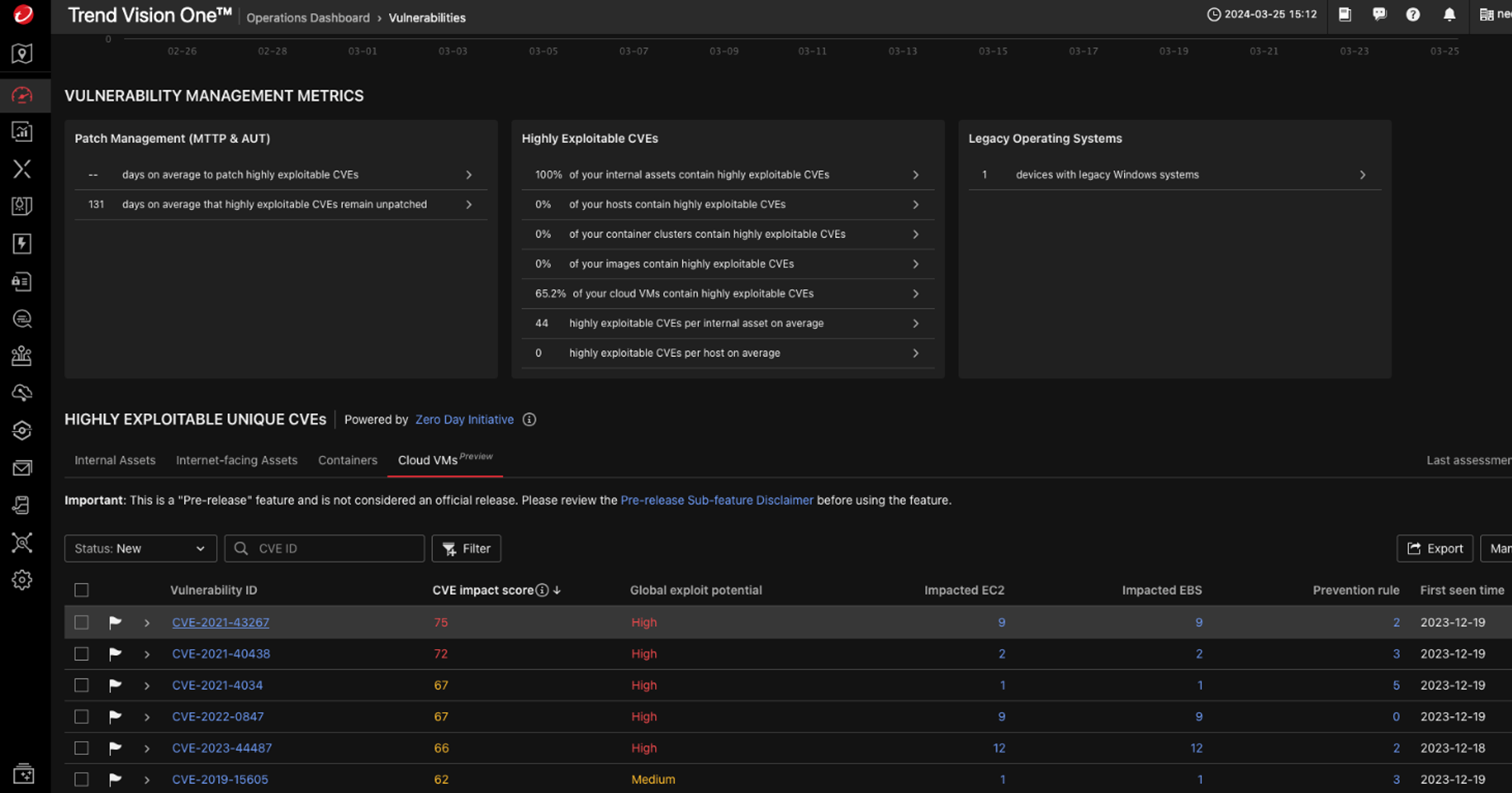Click the lightning bolt sidebar icon
Image resolution: width=1512 pixels, height=793 pixels.
click(21, 243)
